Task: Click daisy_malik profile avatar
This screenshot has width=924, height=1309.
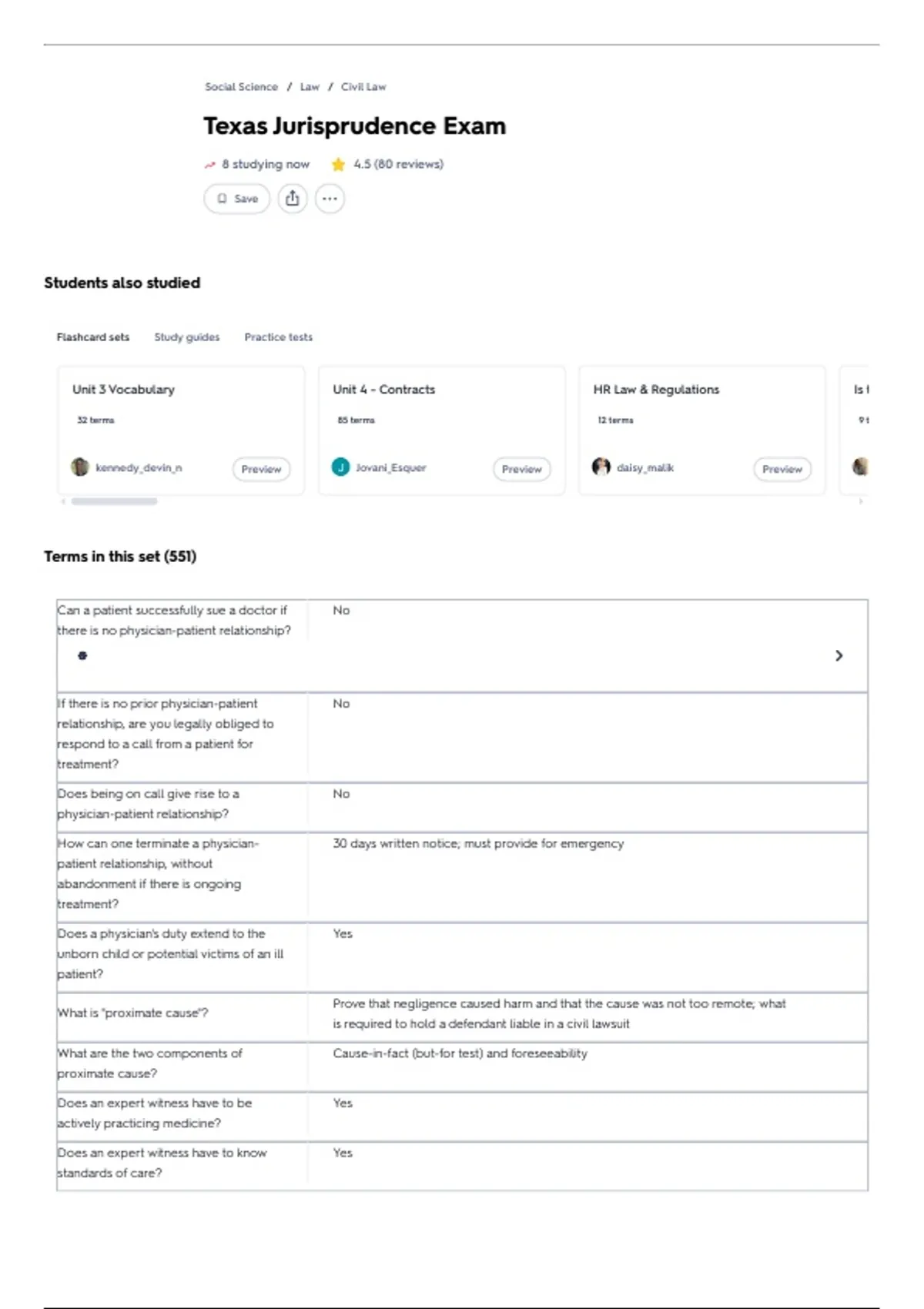Action: tap(601, 467)
